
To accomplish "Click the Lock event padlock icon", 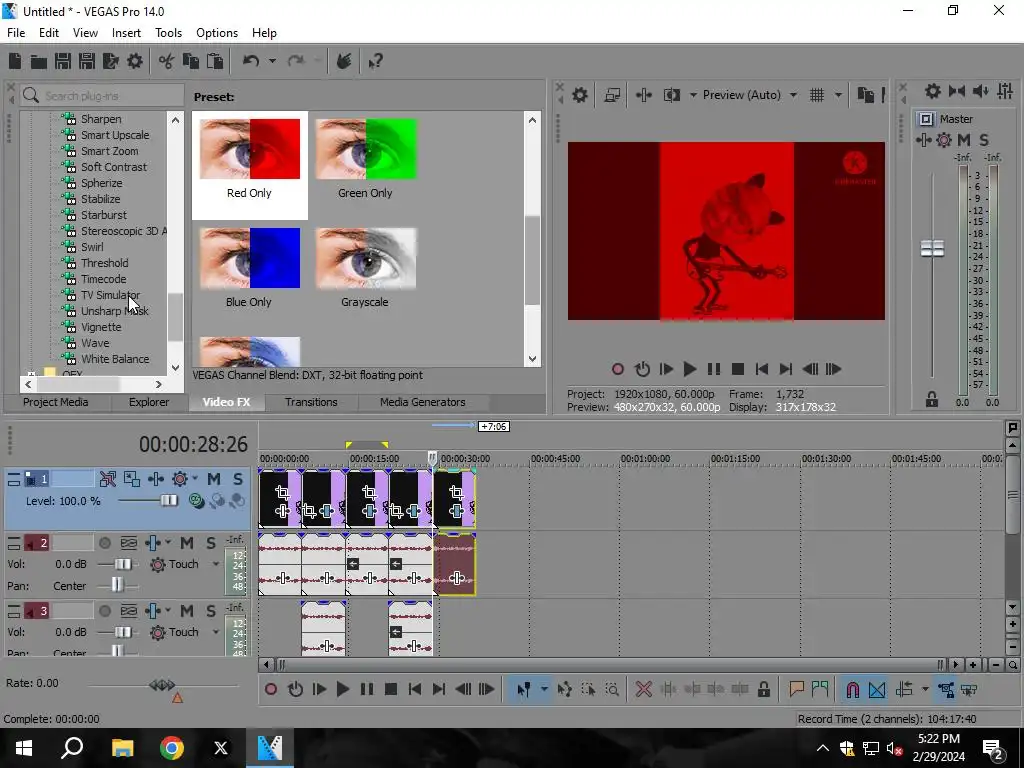I will [x=763, y=689].
